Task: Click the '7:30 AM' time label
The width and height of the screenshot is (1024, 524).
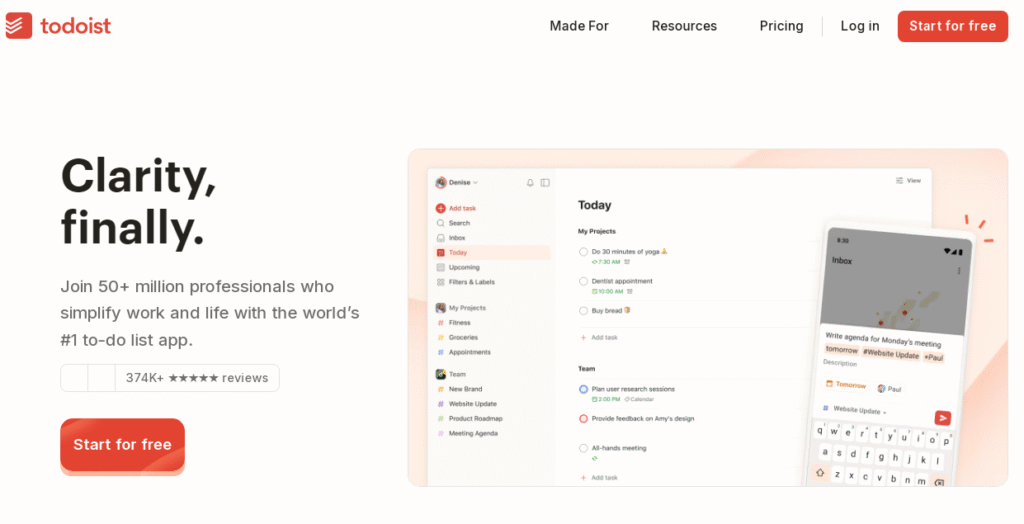Action: point(609,262)
